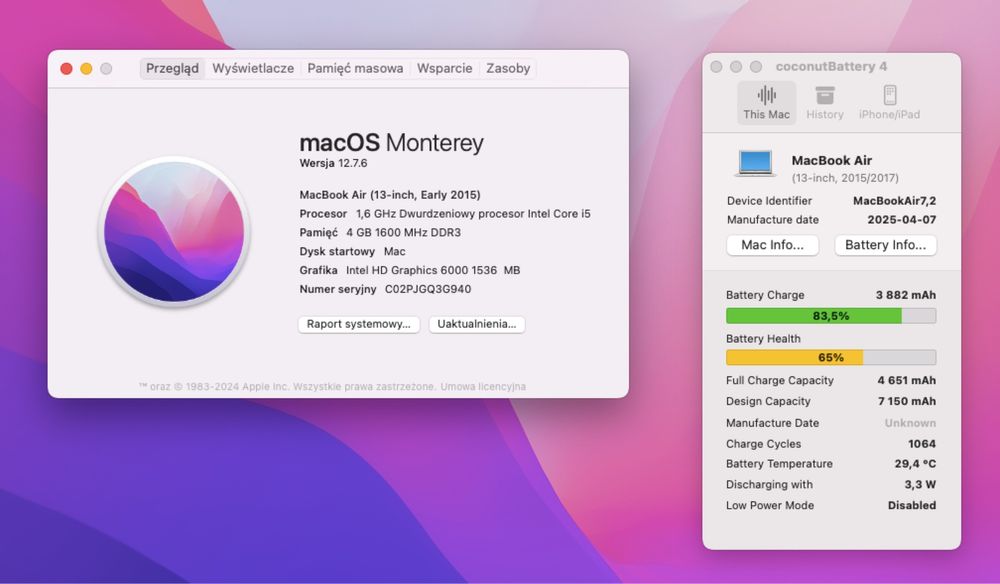This screenshot has width=1000, height=584.
Task: Click the Intel HD Graphics 6000 1536 MB value
Action: click(x=433, y=270)
